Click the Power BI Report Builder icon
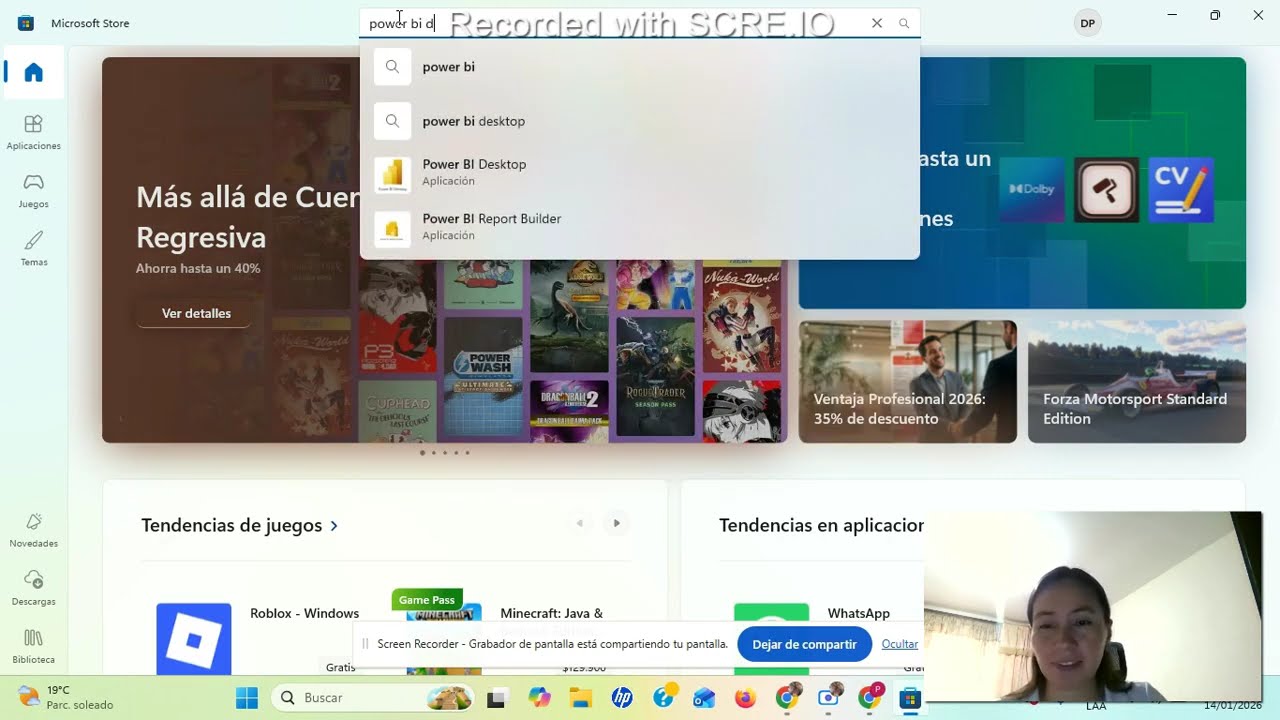This screenshot has width=1280, height=720. click(392, 229)
